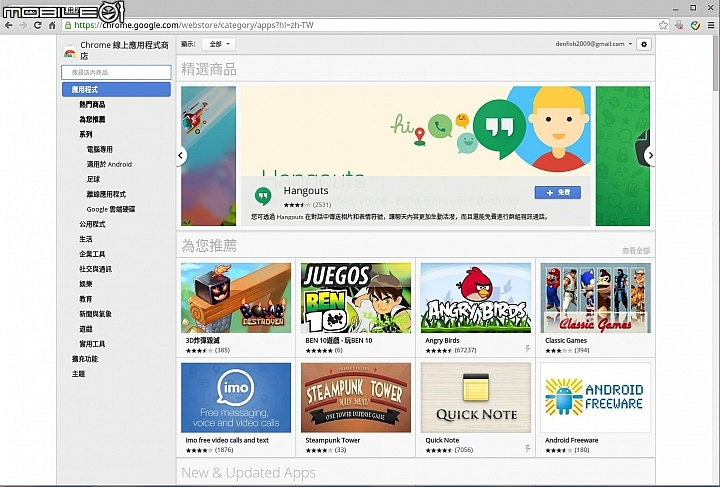Open the Chrome hamburger menu
The image size is (720, 487).
click(x=711, y=25)
